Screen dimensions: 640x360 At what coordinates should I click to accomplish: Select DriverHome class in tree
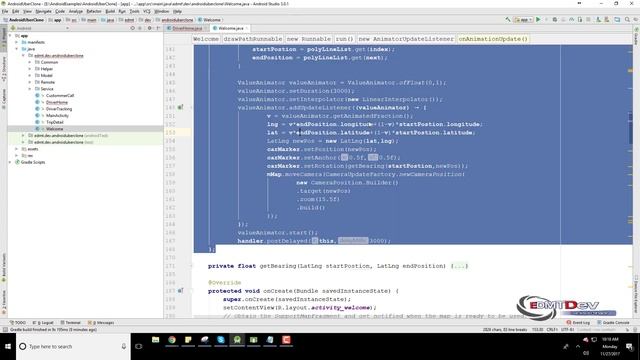tap(57, 102)
